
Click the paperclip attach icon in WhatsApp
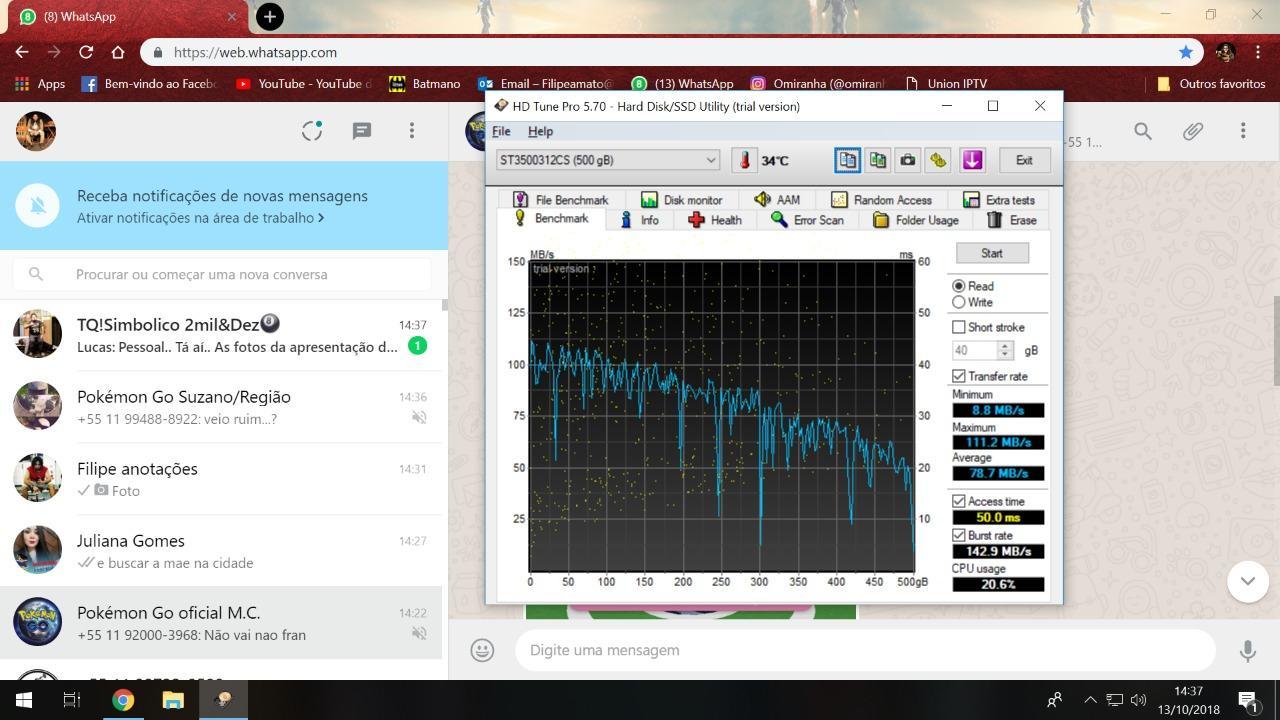[x=1193, y=130]
